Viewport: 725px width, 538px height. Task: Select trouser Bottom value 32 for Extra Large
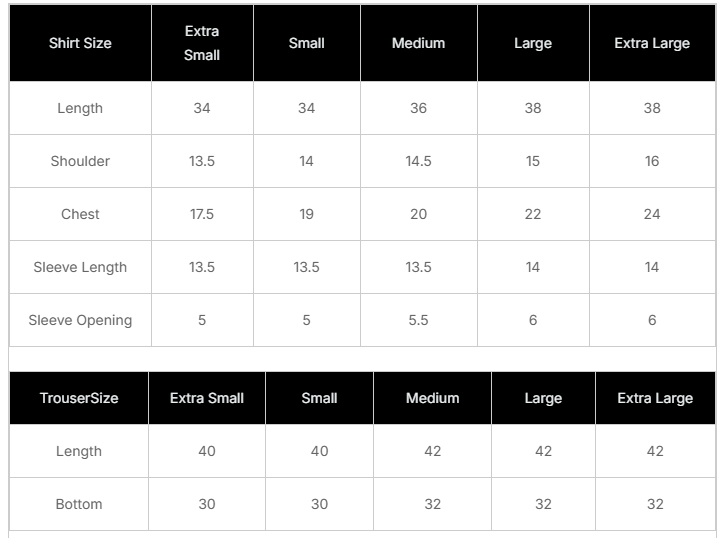coord(655,504)
